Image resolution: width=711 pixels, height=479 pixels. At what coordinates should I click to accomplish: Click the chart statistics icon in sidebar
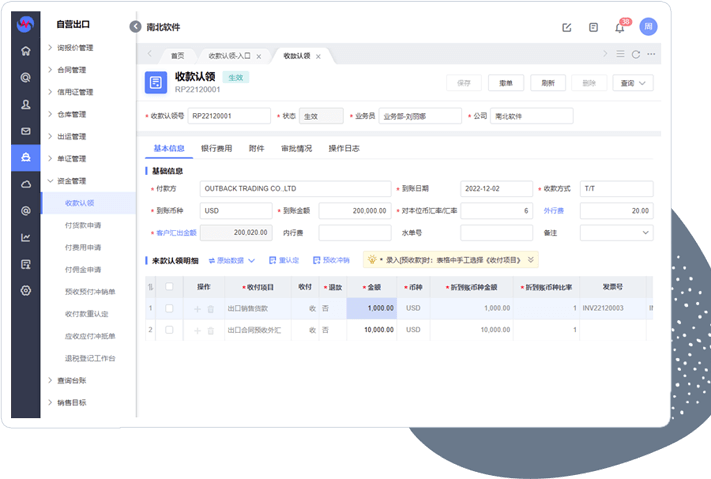point(26,237)
